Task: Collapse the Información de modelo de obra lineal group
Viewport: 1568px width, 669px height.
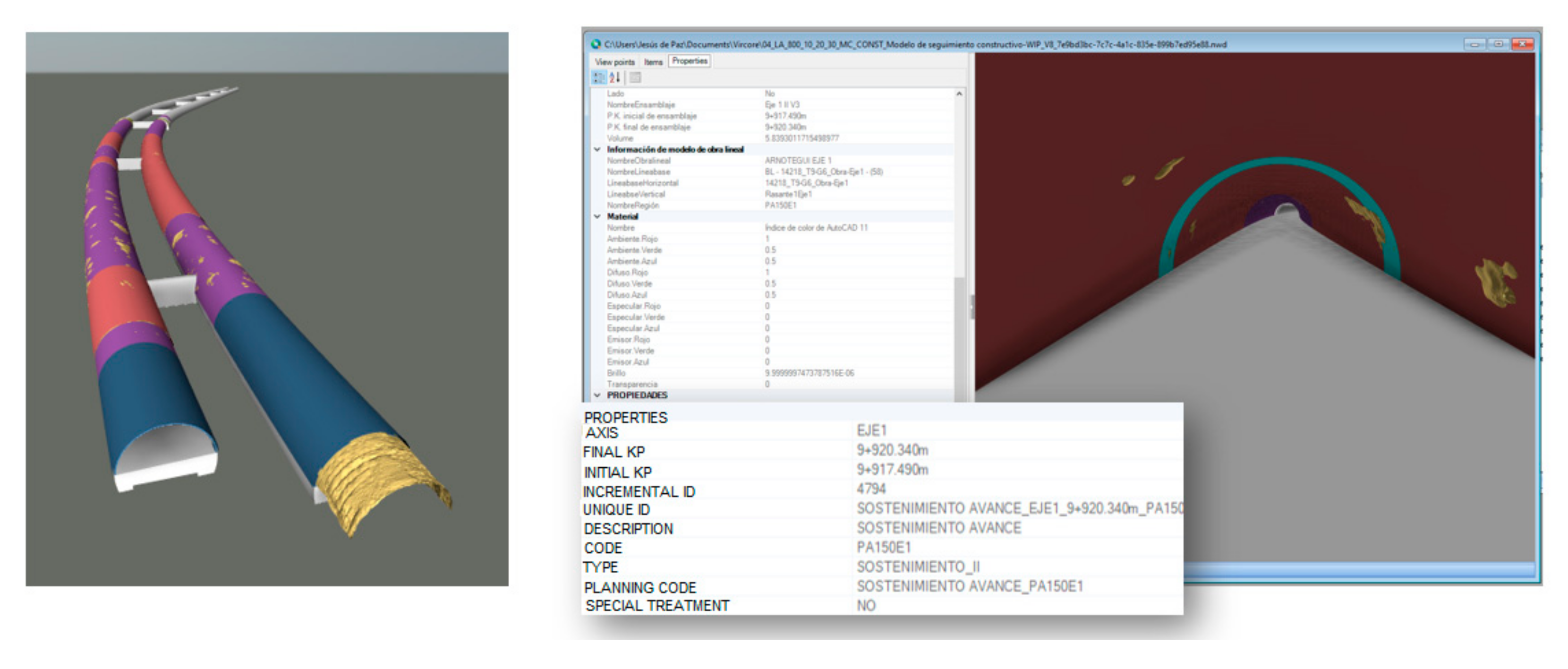Action: pos(597,150)
